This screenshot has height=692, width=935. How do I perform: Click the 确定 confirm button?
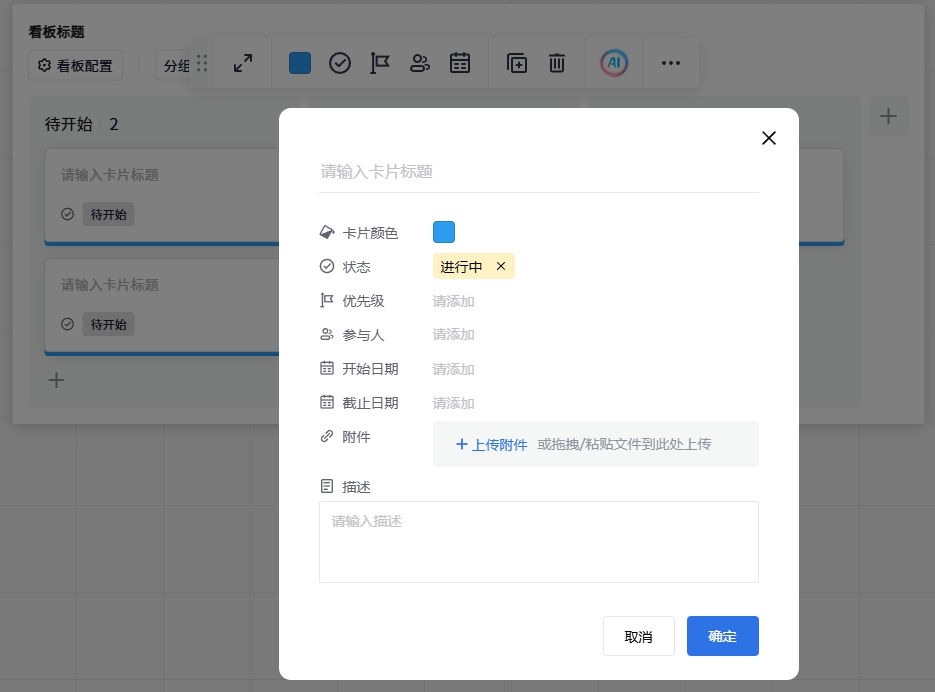pos(723,636)
